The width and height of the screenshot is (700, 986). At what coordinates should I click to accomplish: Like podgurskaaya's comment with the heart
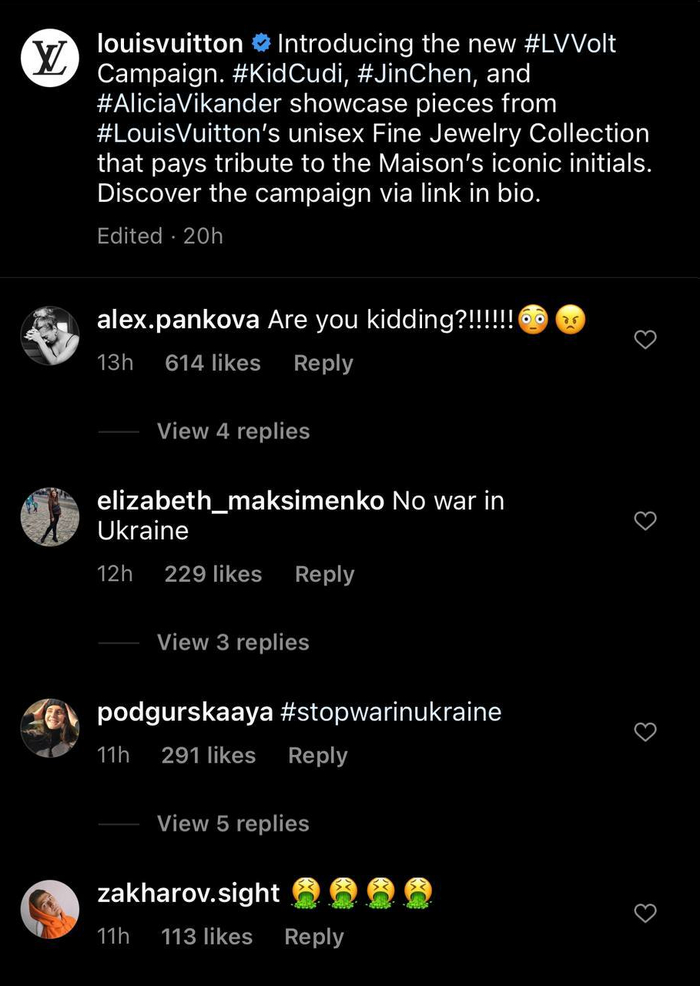coord(646,732)
